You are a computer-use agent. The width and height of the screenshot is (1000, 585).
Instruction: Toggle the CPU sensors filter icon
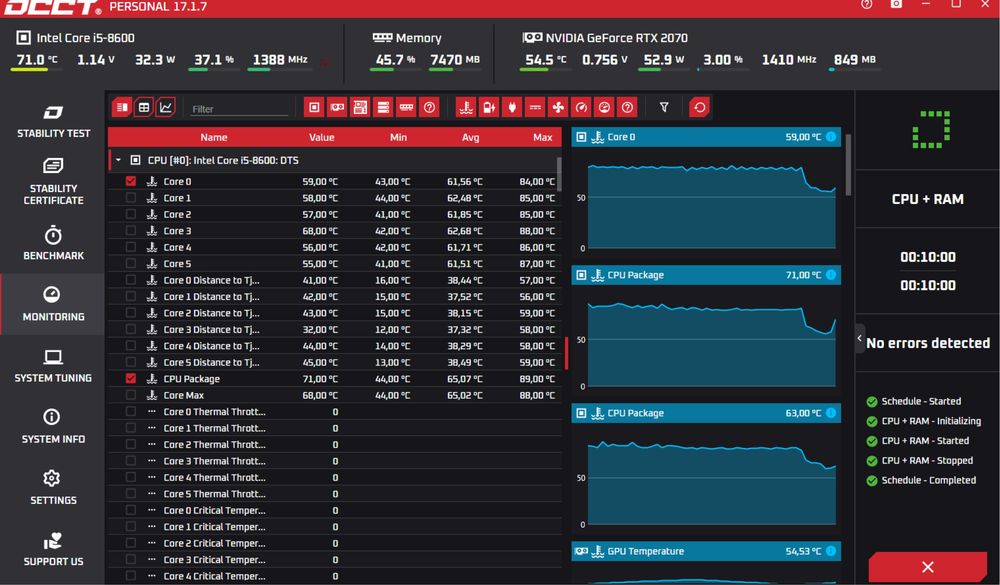pyautogui.click(x=314, y=107)
